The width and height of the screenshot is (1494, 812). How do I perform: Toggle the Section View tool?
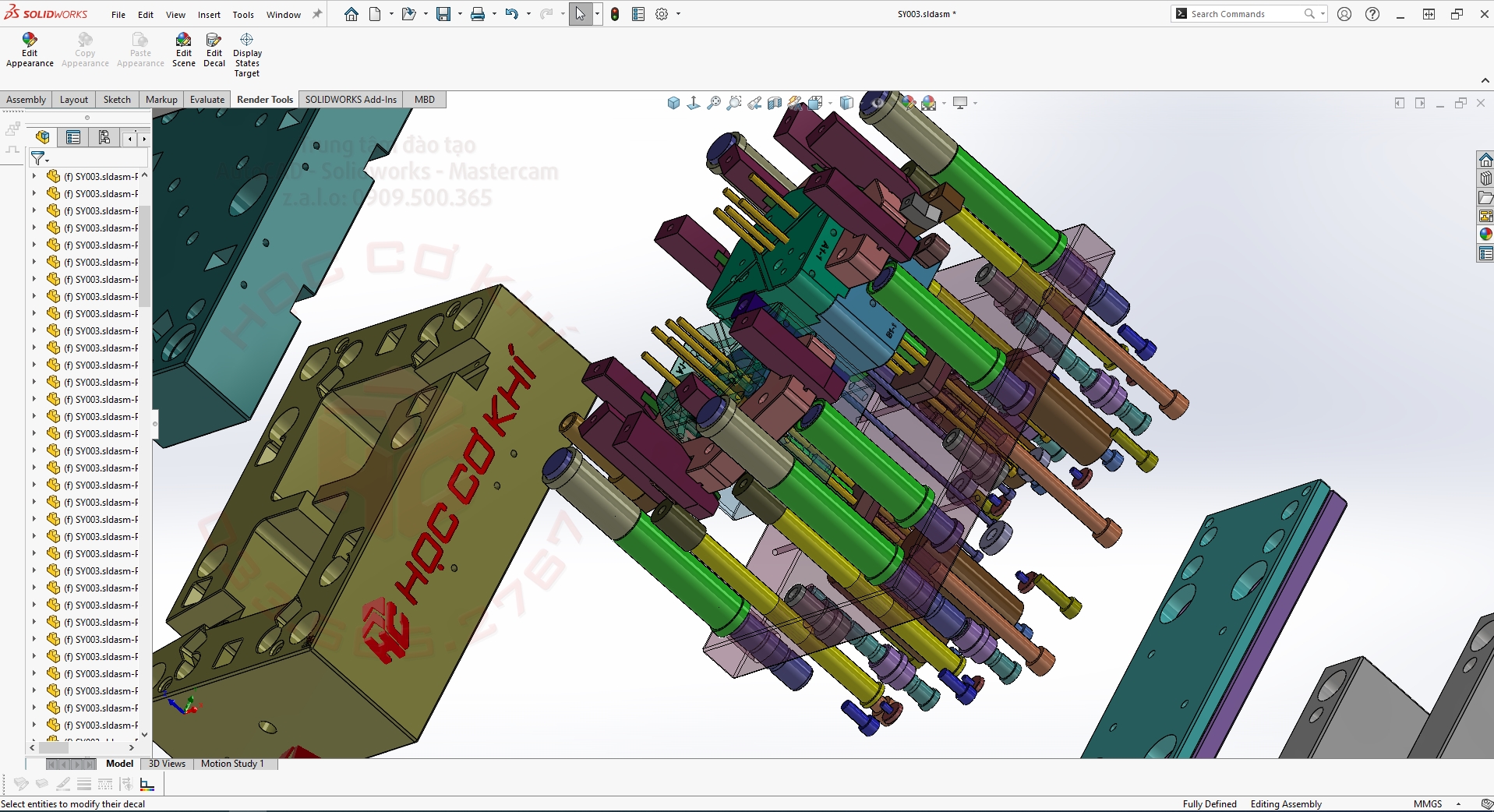click(775, 103)
